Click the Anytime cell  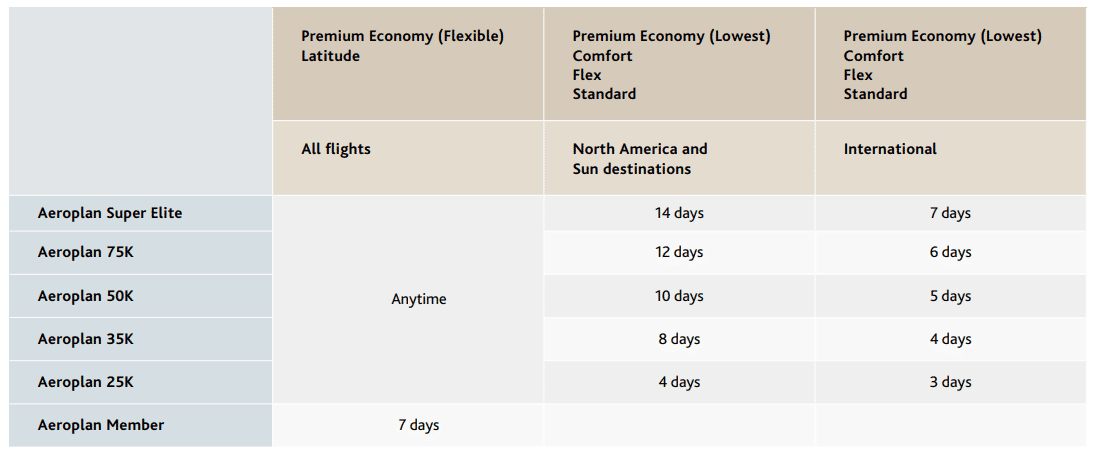(x=419, y=299)
